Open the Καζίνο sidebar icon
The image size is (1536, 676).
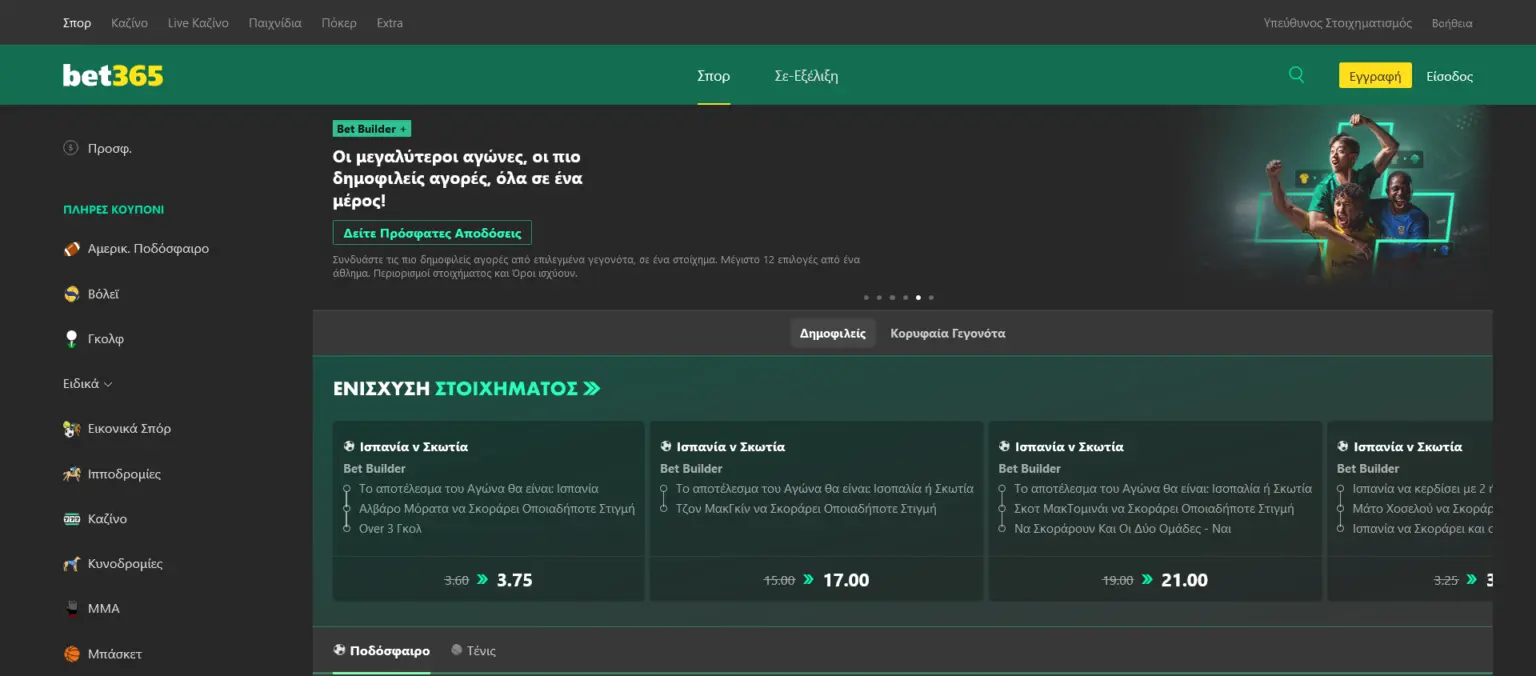[x=71, y=519]
